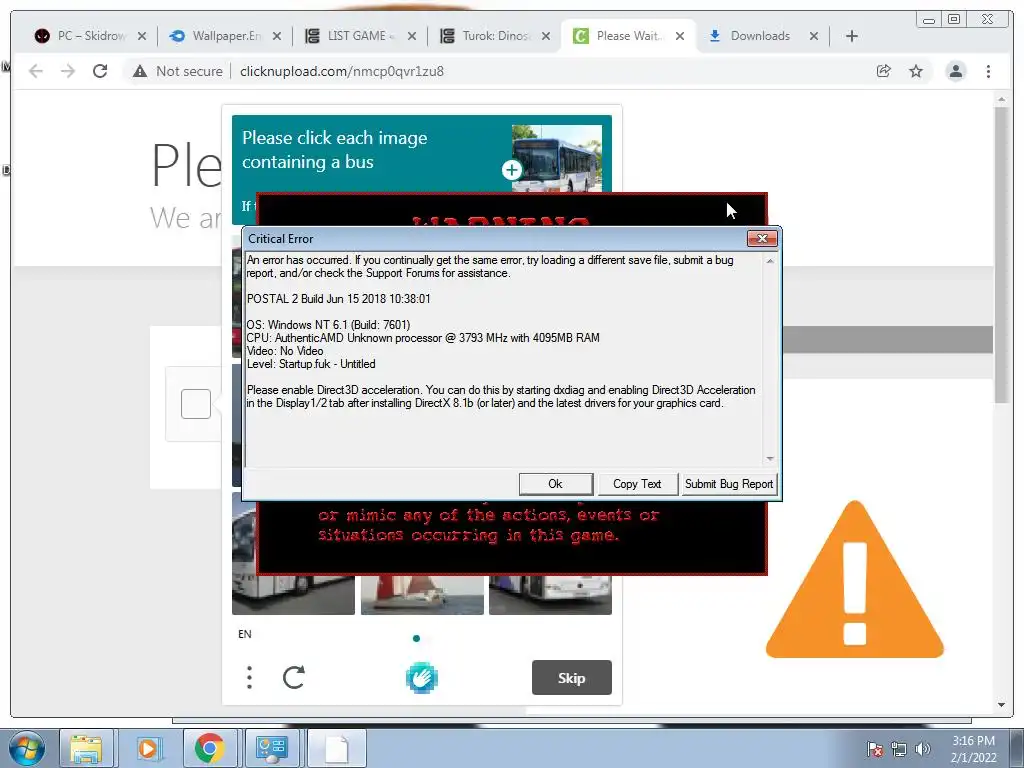Click Submit Bug Report button
Image resolution: width=1024 pixels, height=768 pixels.
[729, 484]
